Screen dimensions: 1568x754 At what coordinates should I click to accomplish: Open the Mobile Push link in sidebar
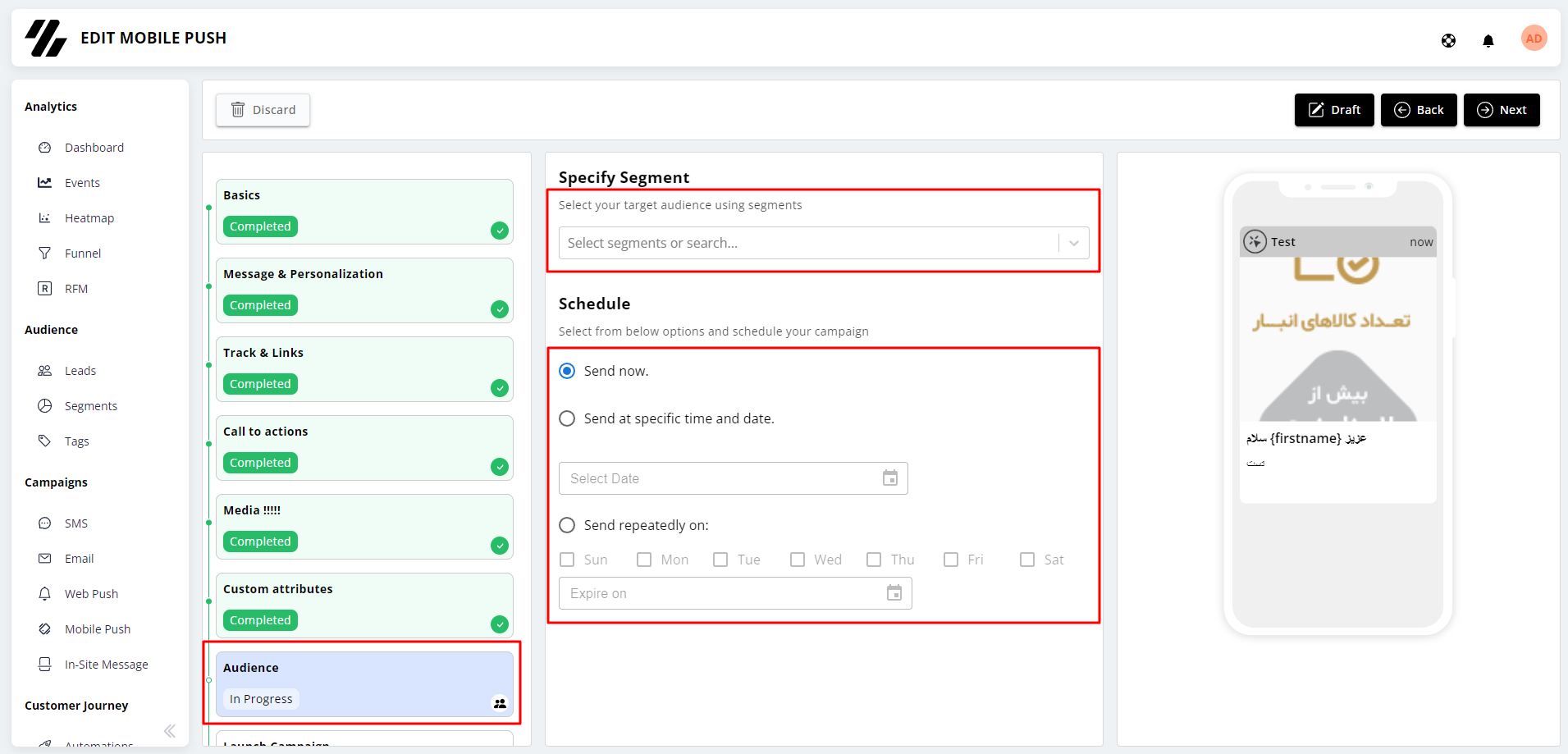[x=98, y=629]
